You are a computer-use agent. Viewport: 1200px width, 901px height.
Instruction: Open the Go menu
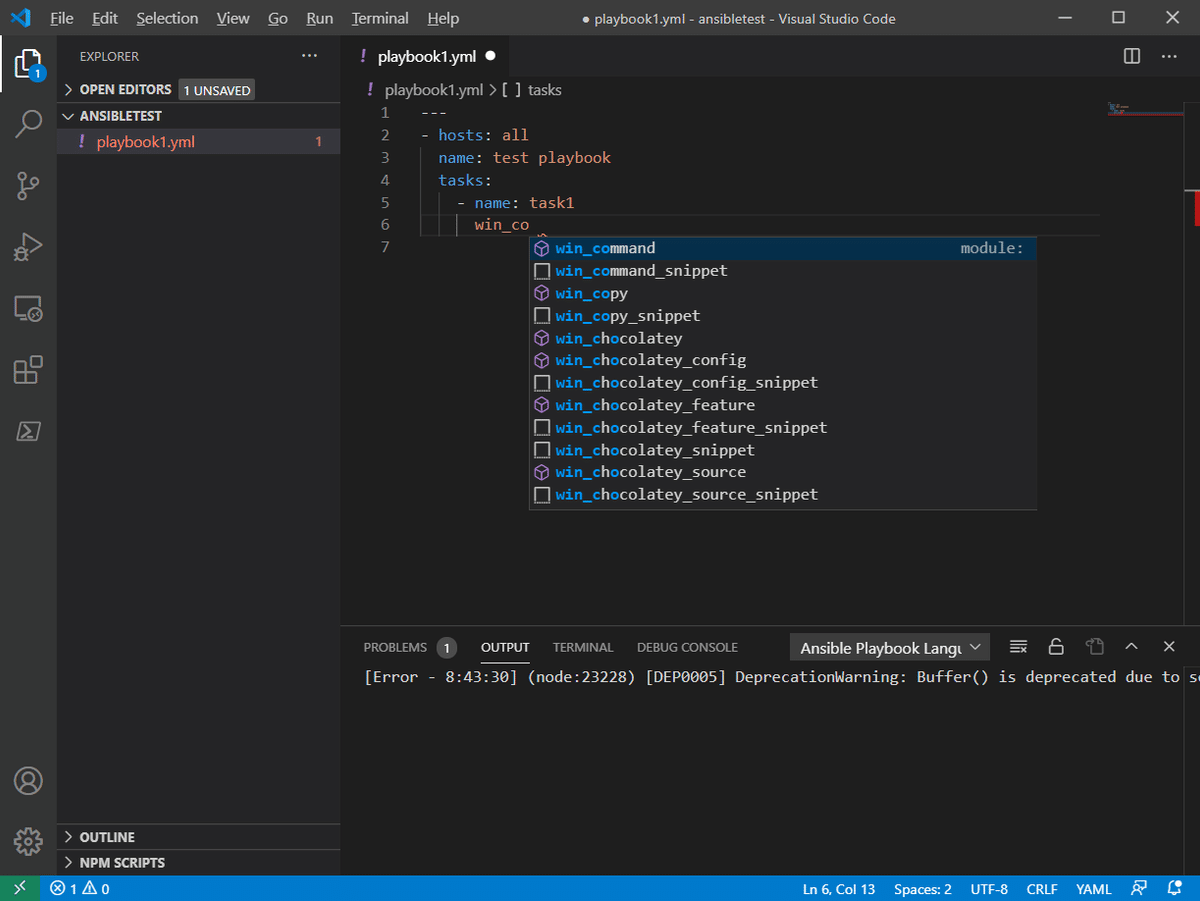[278, 18]
